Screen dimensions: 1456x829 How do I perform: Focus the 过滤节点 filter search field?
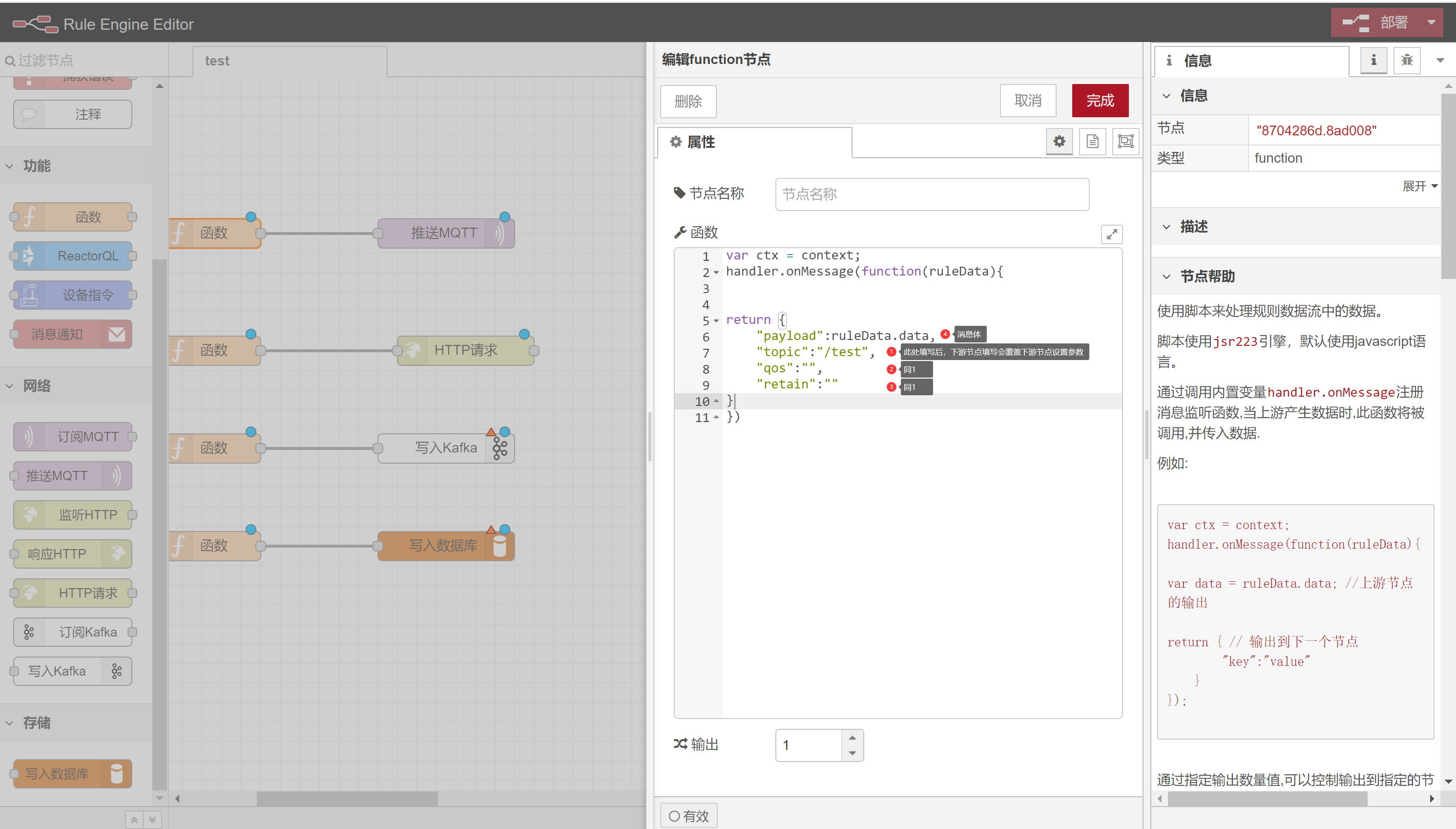(84, 60)
